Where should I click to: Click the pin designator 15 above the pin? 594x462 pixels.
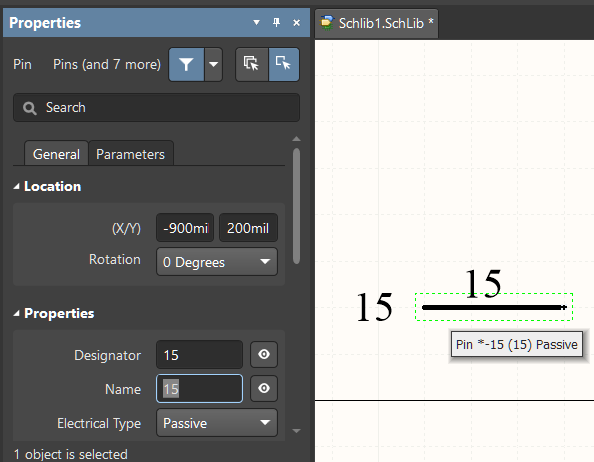coord(483,283)
